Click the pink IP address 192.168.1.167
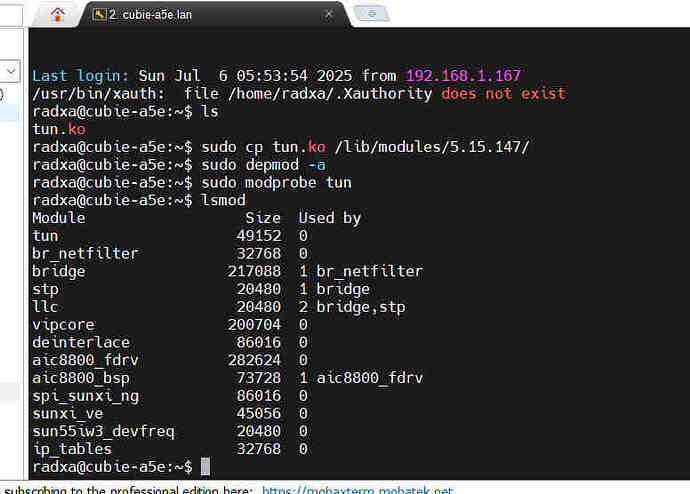The height and width of the screenshot is (494, 690). tap(463, 76)
